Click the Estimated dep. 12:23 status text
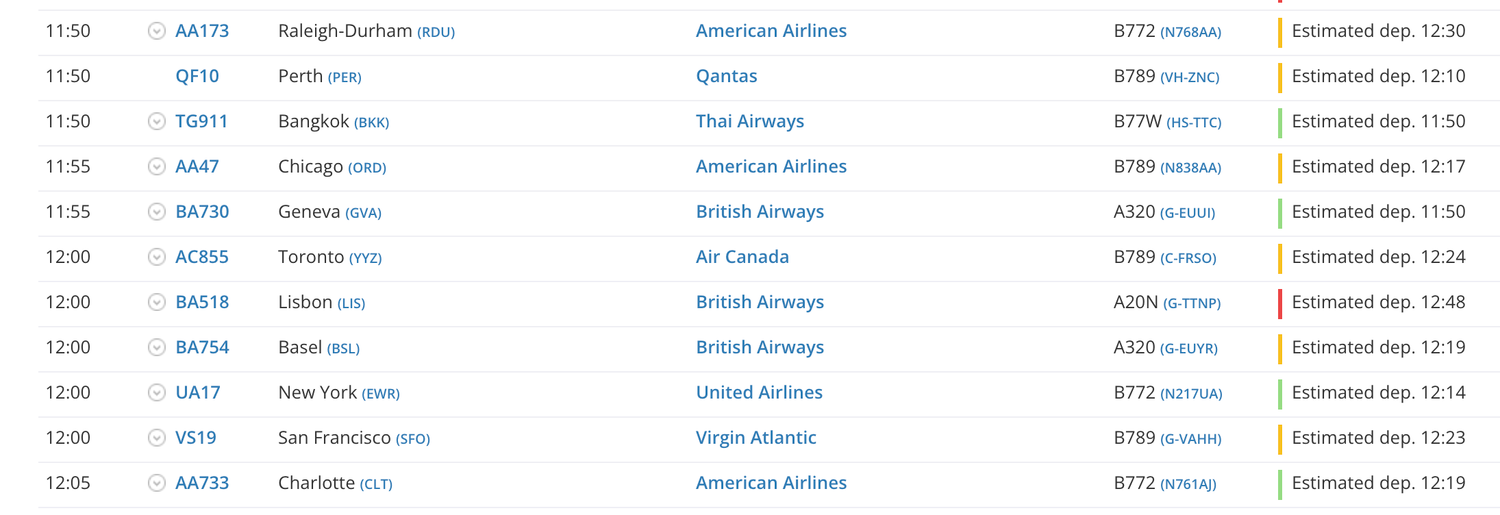1500x515 pixels. pos(1378,438)
